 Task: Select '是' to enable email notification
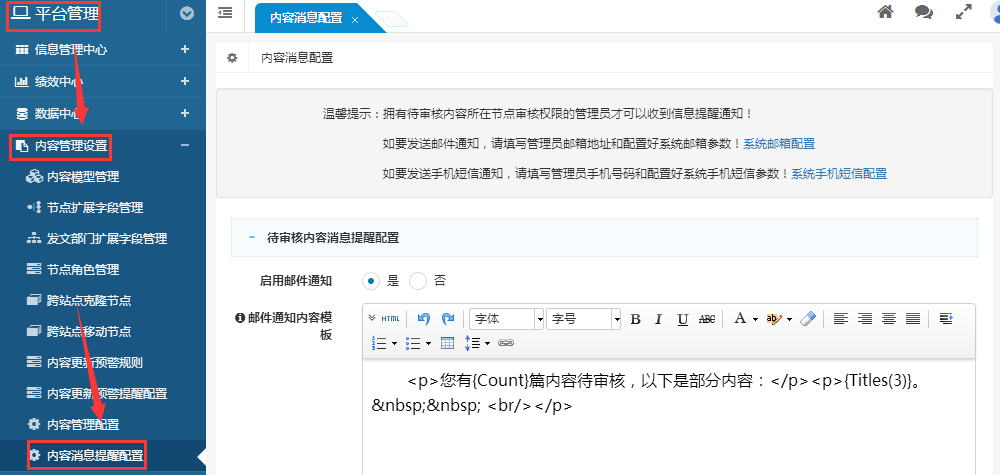pyautogui.click(x=371, y=281)
